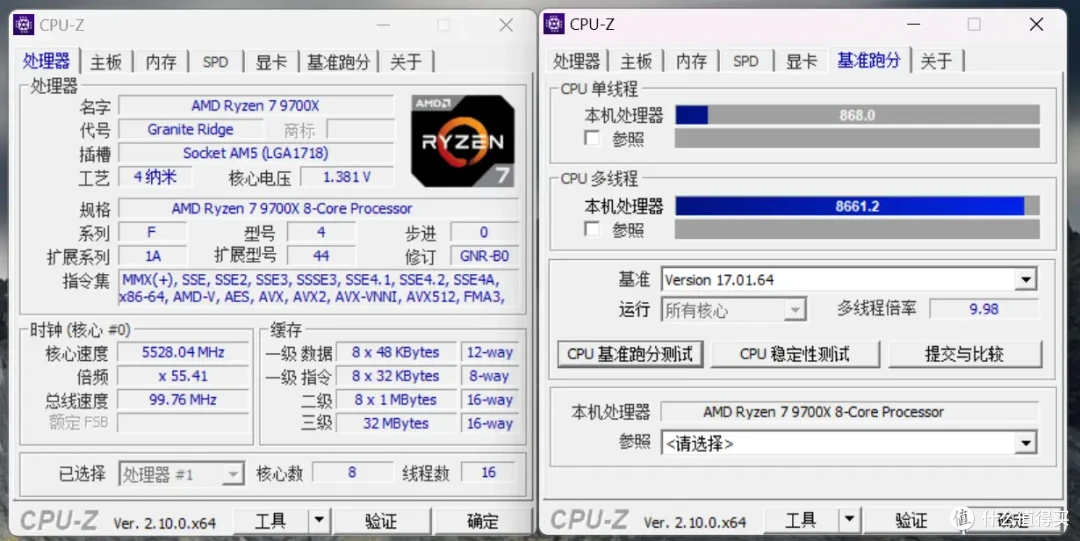This screenshot has width=1080, height=541.
Task: Click the 二级 8 x 1 MBytes value
Action: [395, 400]
